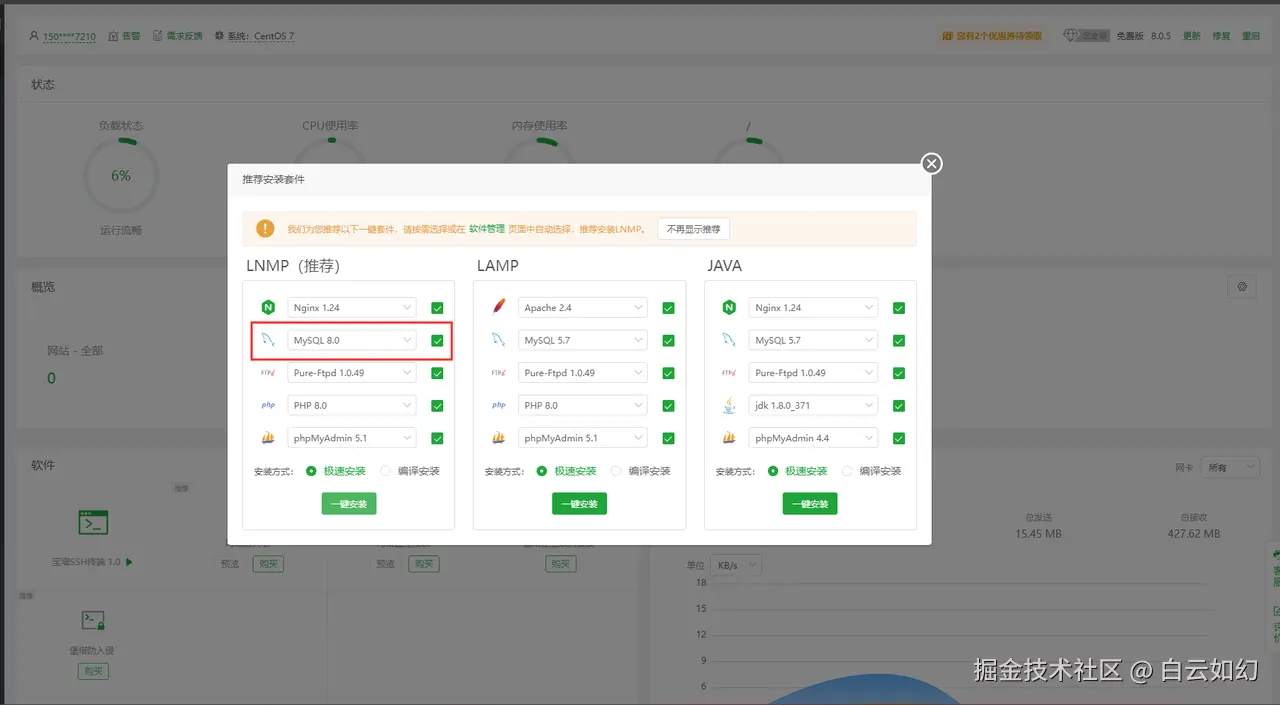Uncheck MySQL 8.0 in LNMP
1280x705 pixels.
click(x=437, y=340)
